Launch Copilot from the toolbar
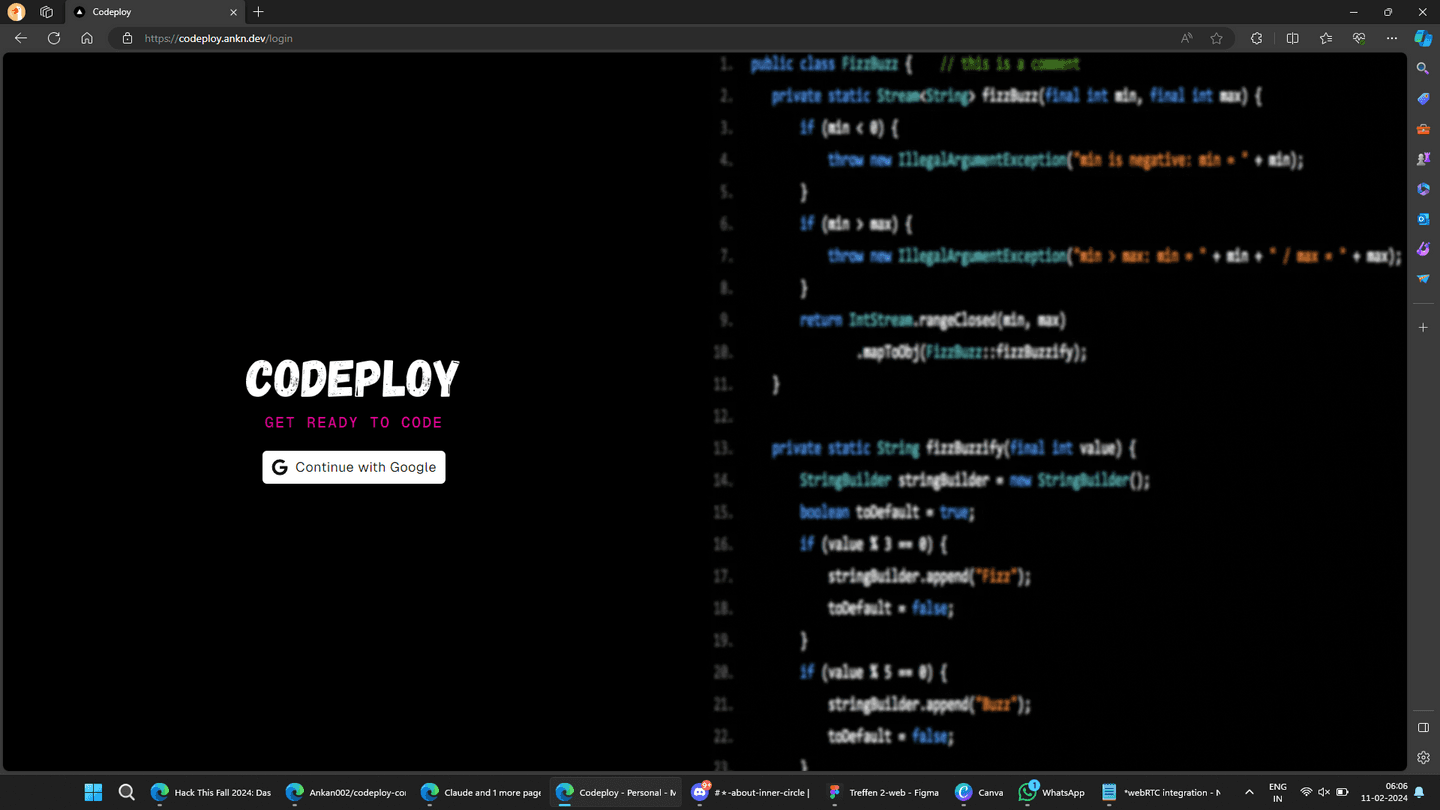Image resolution: width=1440 pixels, height=810 pixels. 1423,38
